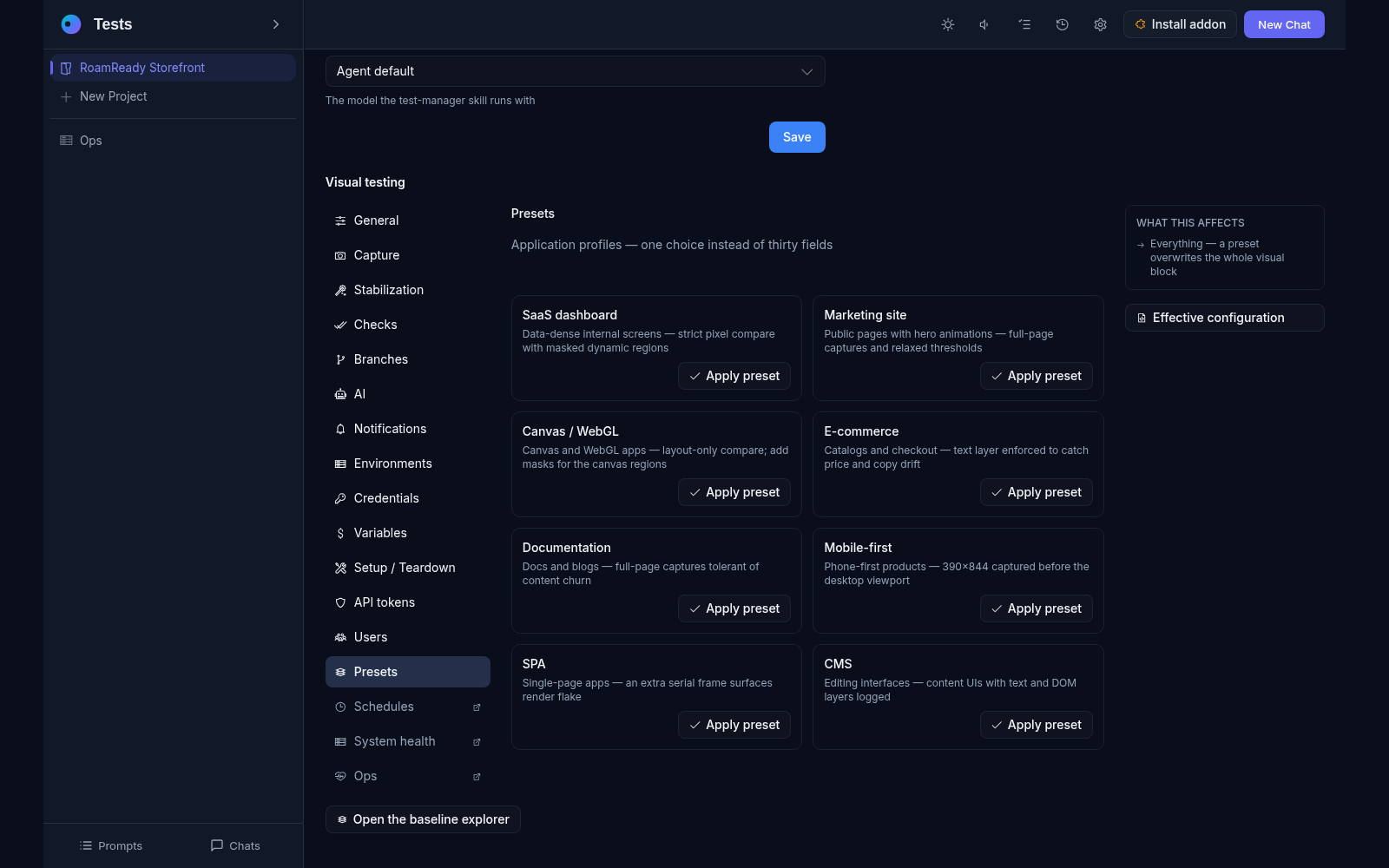Open the task list icon in top bar
Viewport: 1389px width, 868px height.
1024,24
